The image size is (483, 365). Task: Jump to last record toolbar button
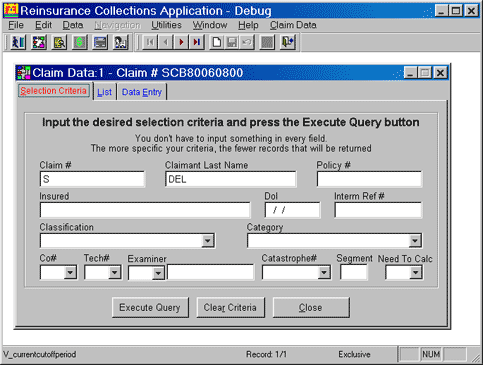pos(197,42)
